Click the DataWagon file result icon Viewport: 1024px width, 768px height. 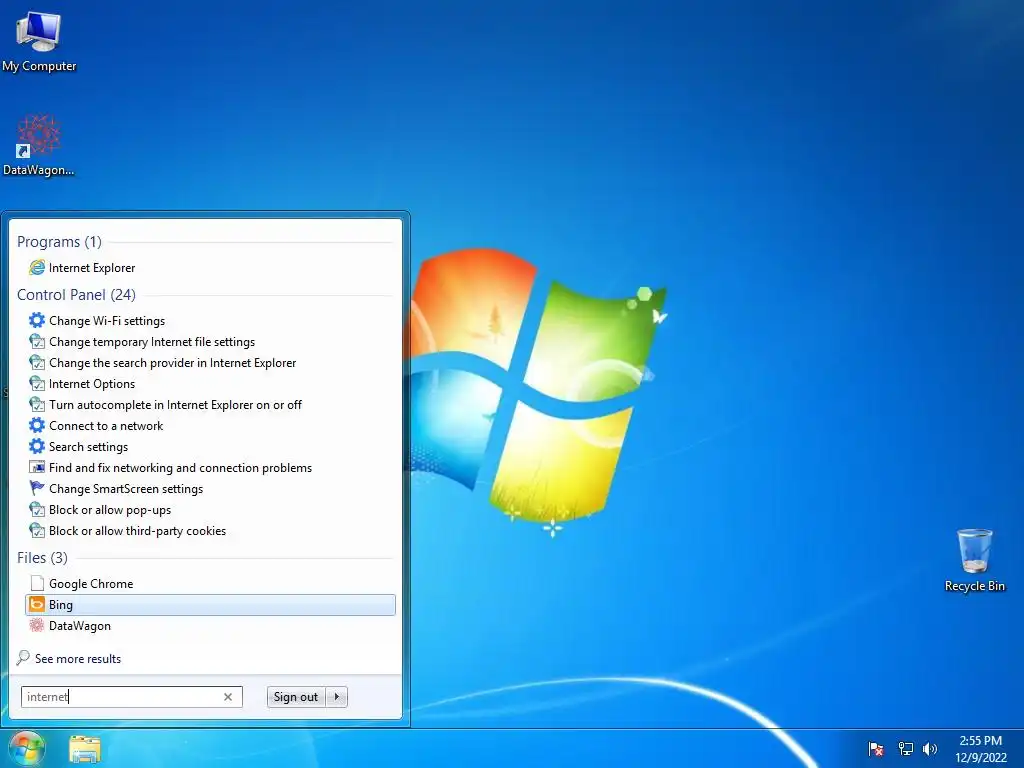click(37, 625)
